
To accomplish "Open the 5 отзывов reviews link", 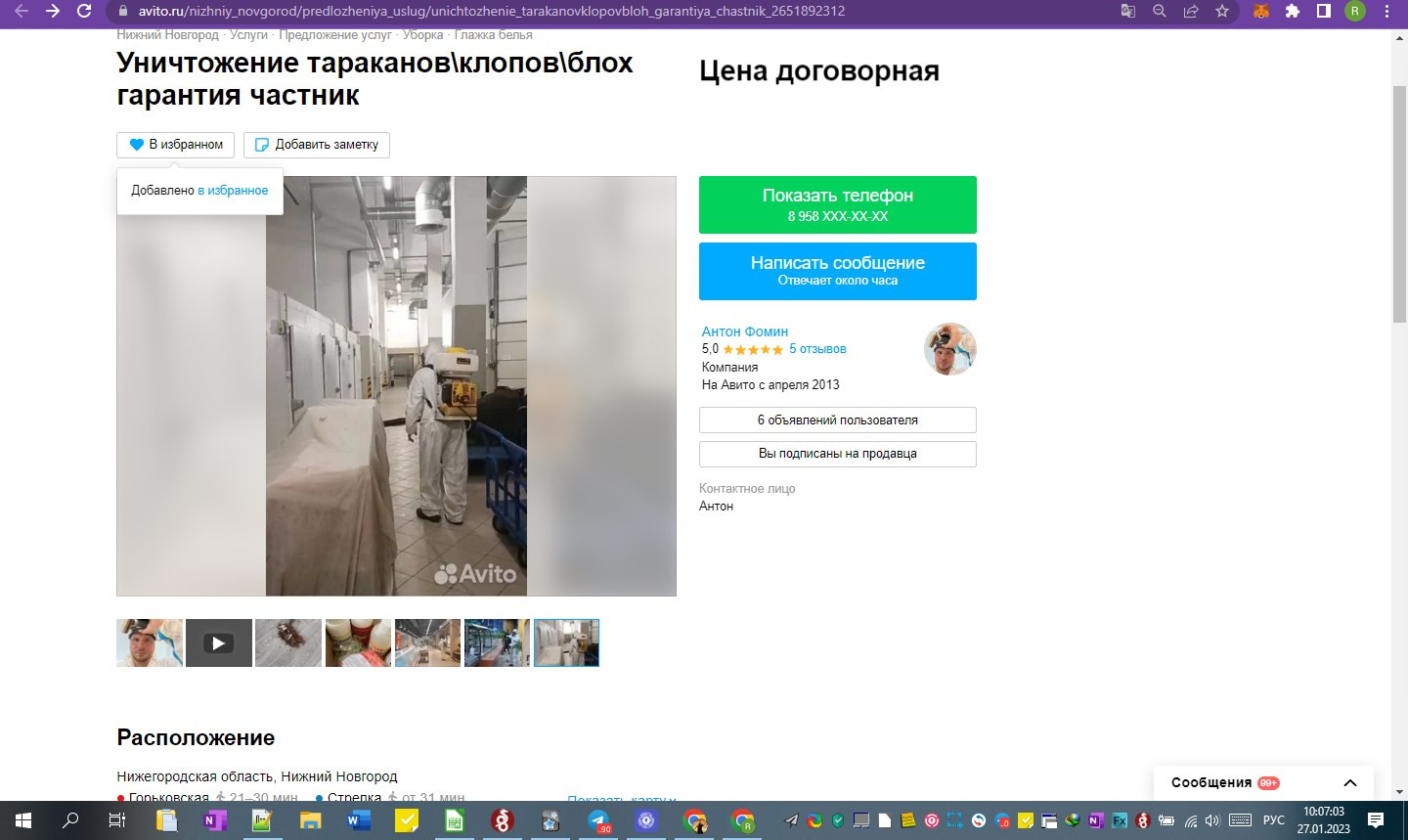I will coord(817,349).
